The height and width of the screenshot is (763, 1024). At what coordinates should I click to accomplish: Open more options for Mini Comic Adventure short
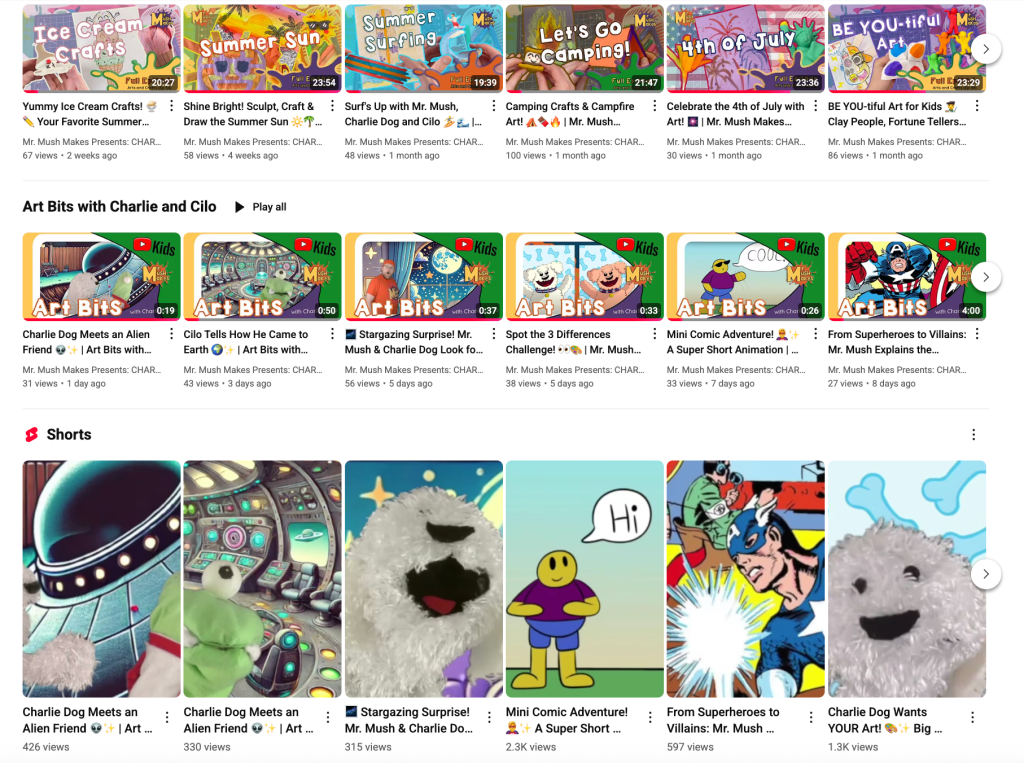coord(650,717)
